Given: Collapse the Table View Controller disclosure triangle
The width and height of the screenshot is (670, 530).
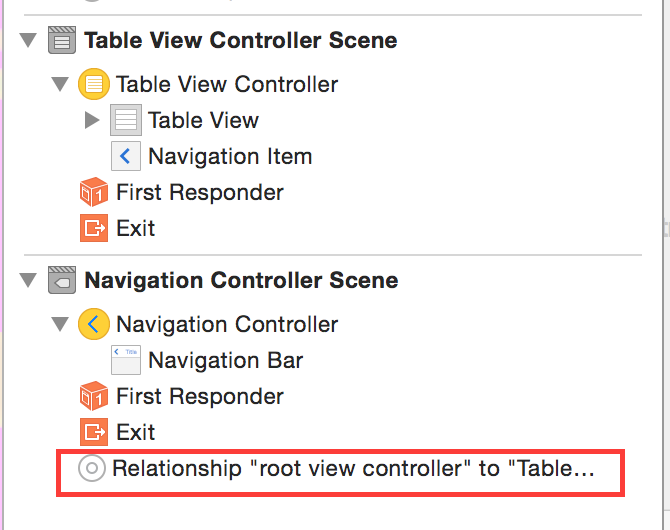Looking at the screenshot, I should coord(60,84).
